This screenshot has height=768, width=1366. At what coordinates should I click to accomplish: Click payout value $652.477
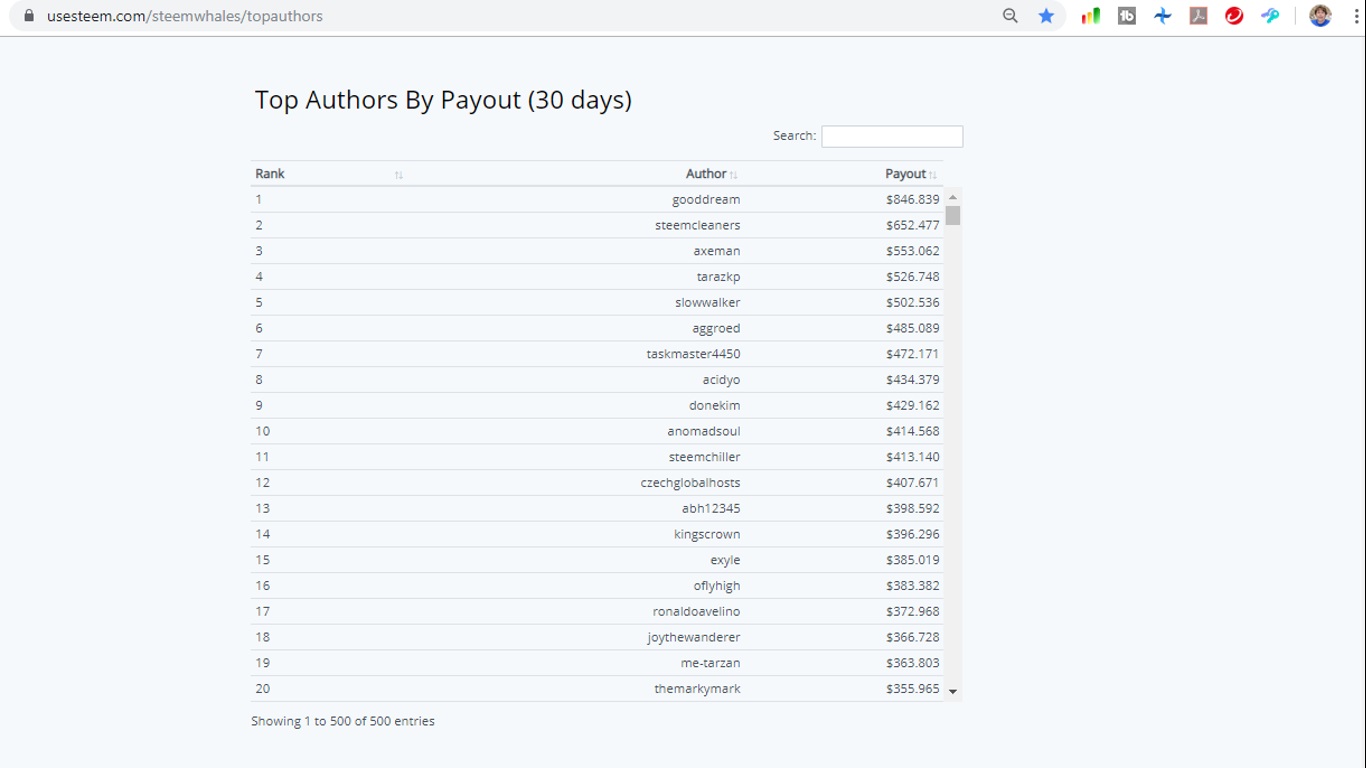coord(913,225)
